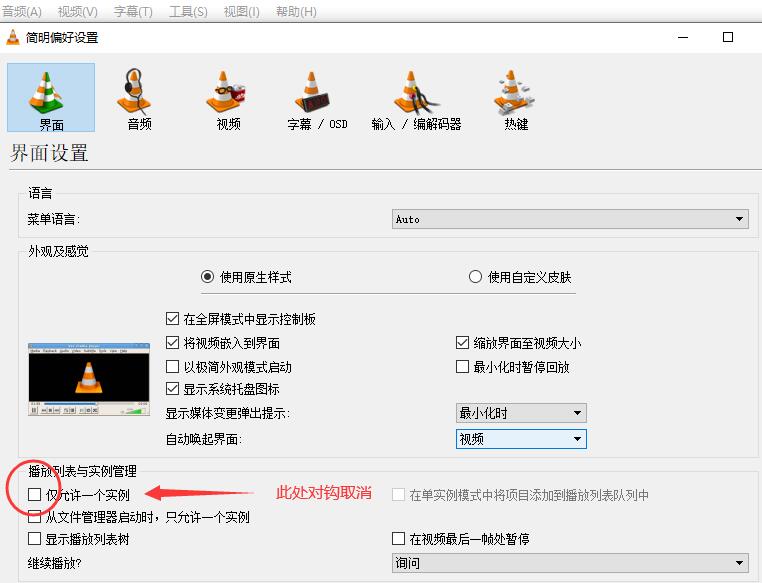Open the 显示媒体变更弹出提示 最小化时 dropdown
Screen dimensions: 762x583
(x=521, y=413)
